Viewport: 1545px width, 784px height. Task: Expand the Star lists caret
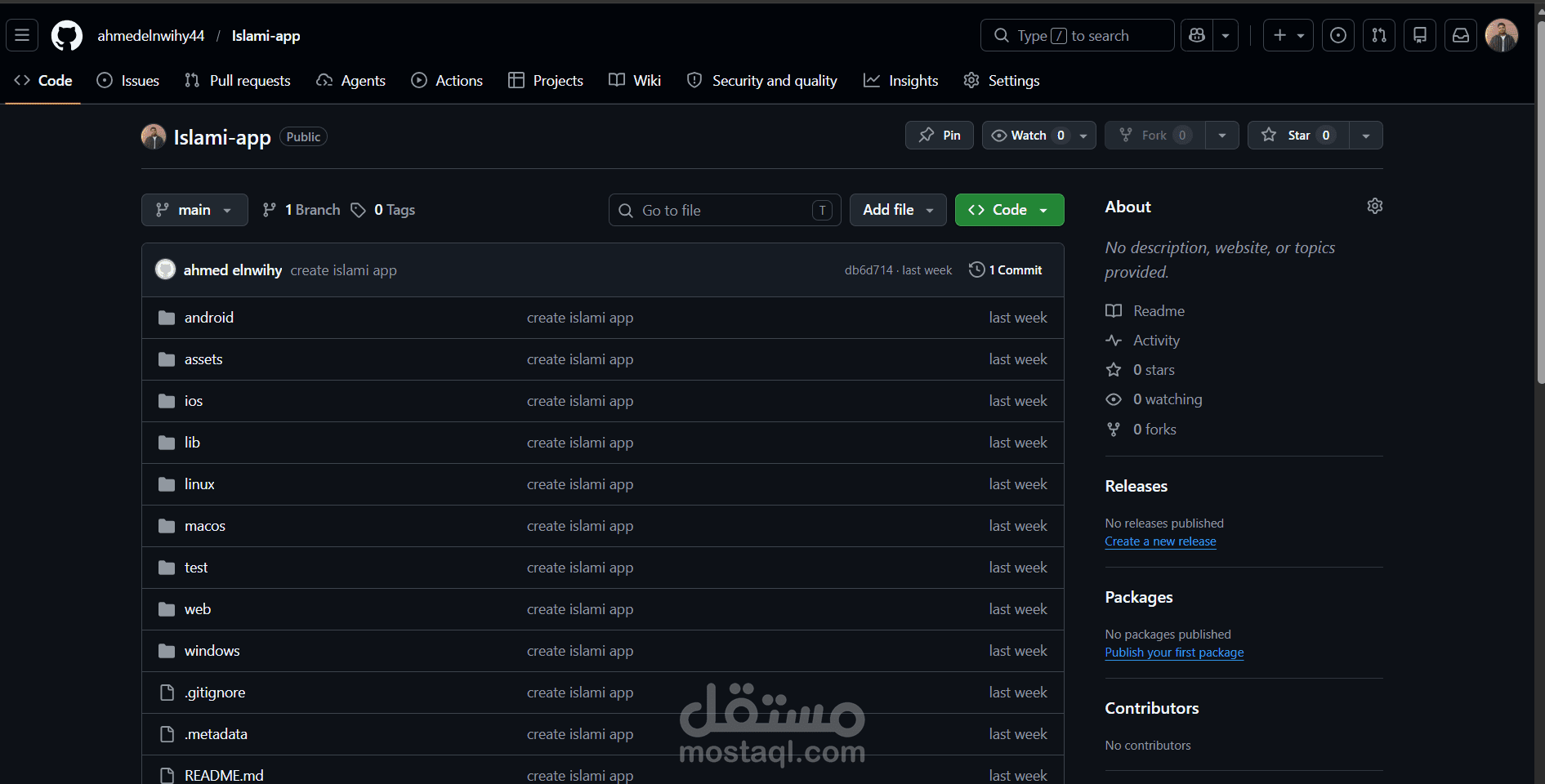1366,136
